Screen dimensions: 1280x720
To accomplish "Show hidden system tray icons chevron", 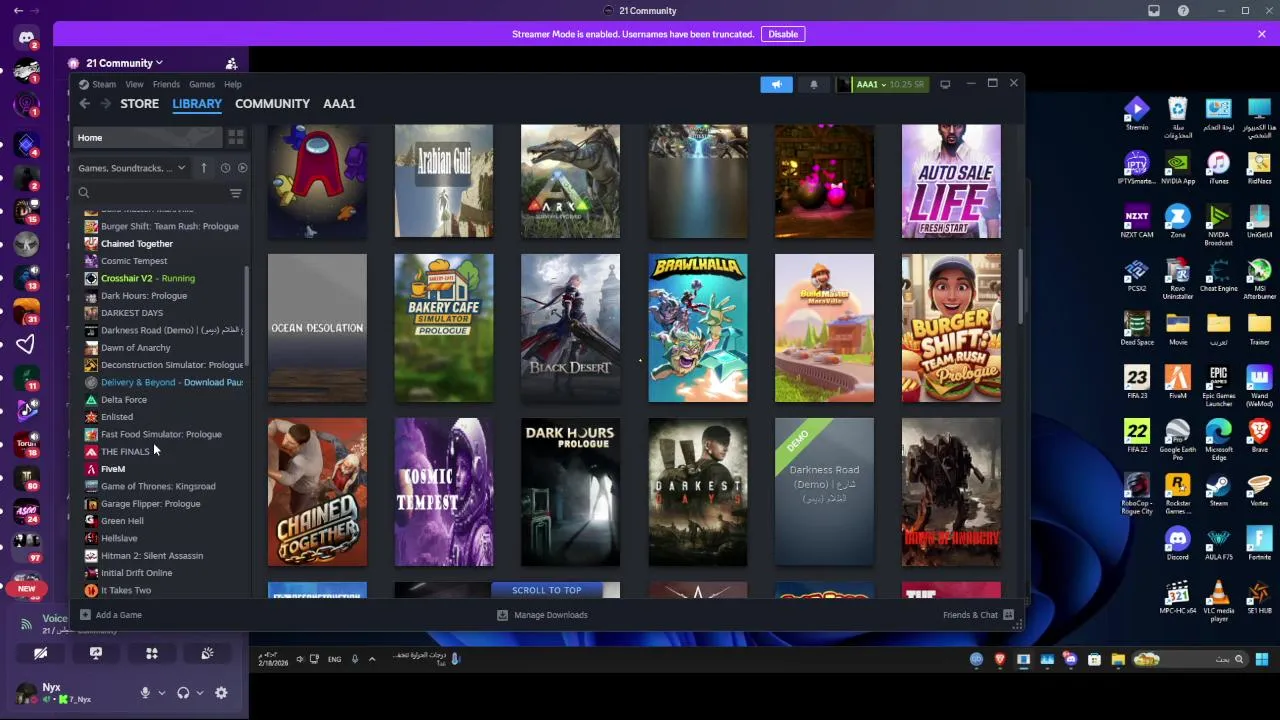I will 372,659.
